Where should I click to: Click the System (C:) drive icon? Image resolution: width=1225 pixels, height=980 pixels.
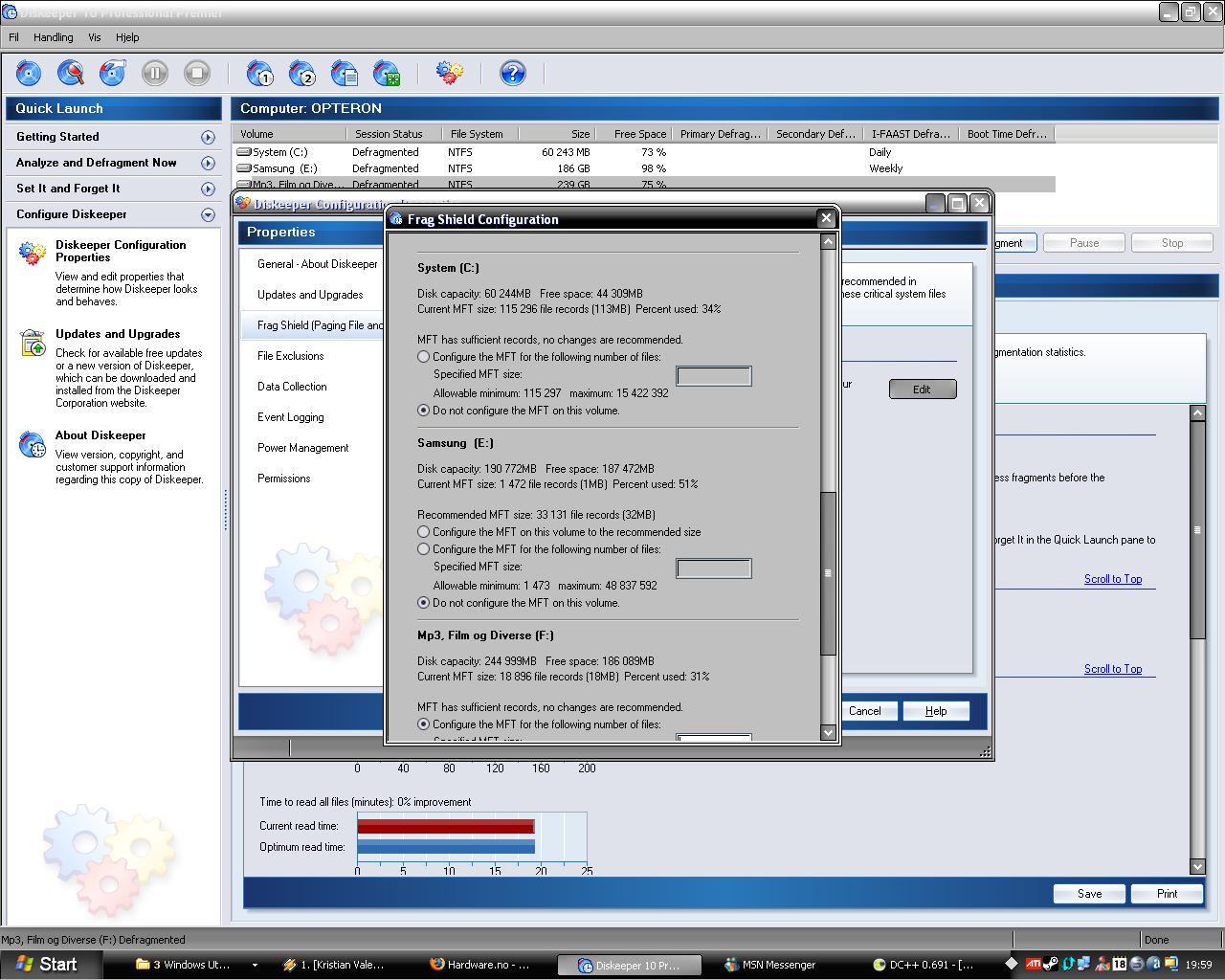[x=244, y=152]
